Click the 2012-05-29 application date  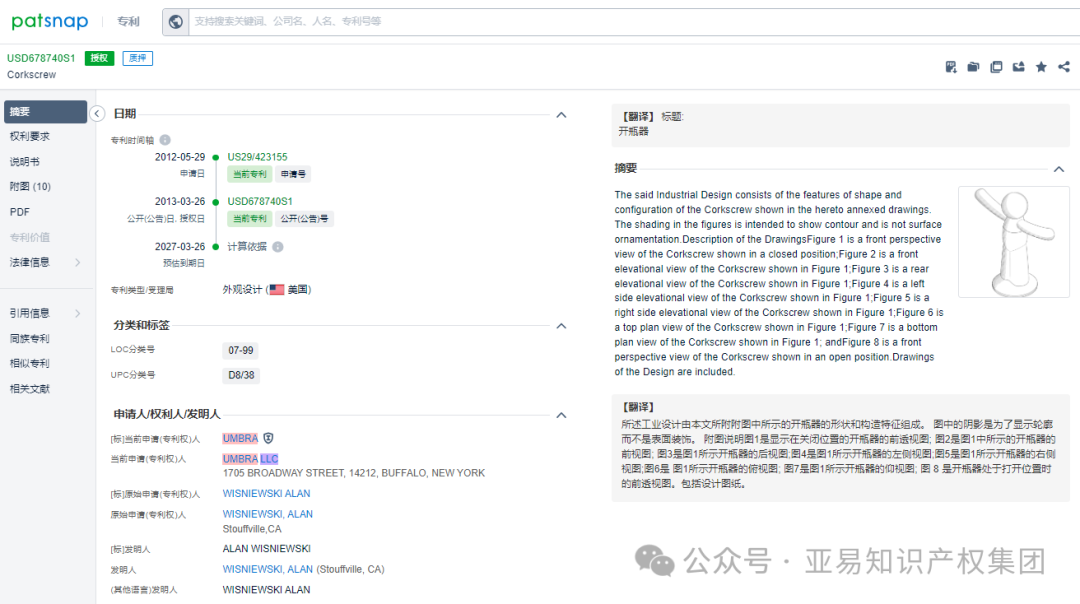coord(180,157)
